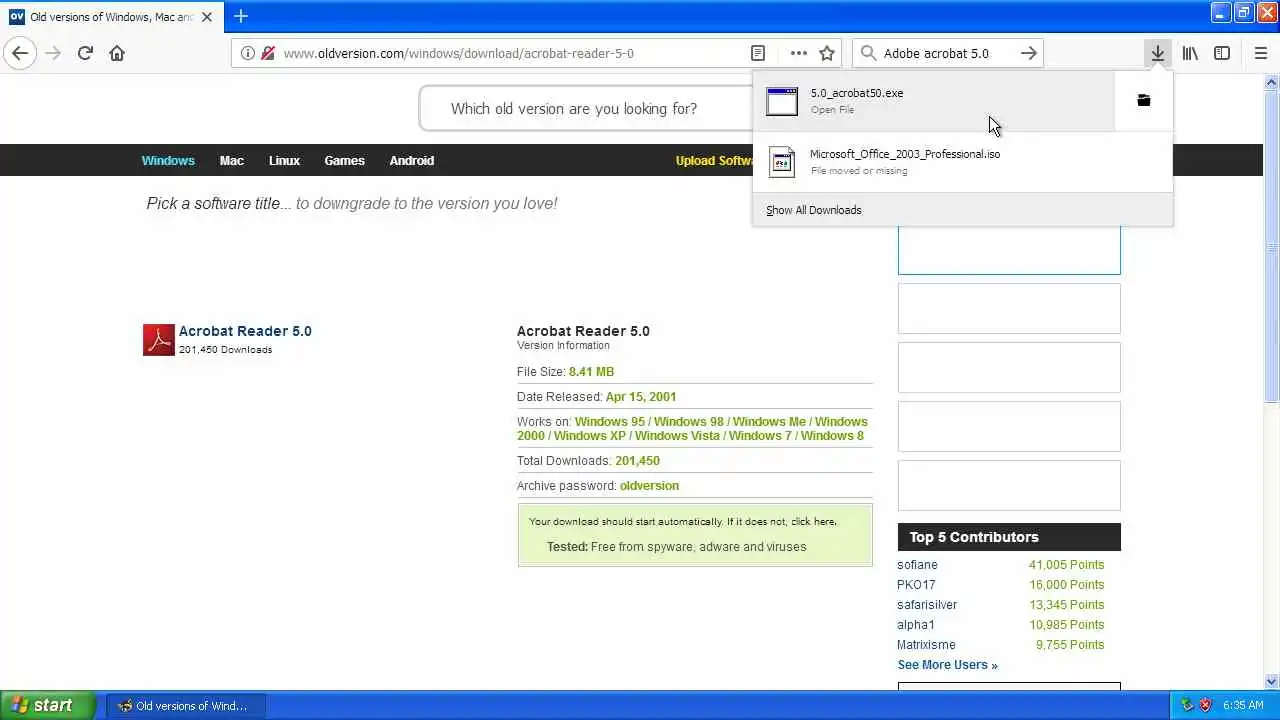Bookmark this page with the star

(827, 53)
